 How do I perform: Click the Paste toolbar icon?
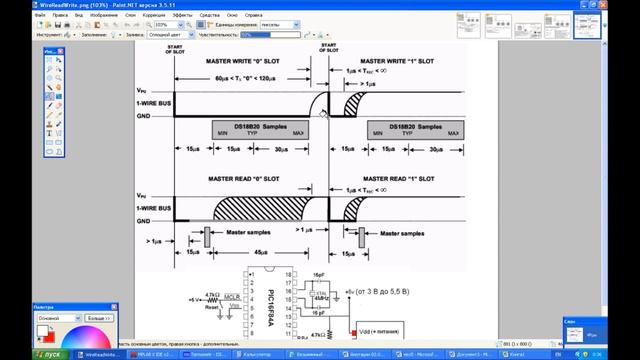click(97, 25)
